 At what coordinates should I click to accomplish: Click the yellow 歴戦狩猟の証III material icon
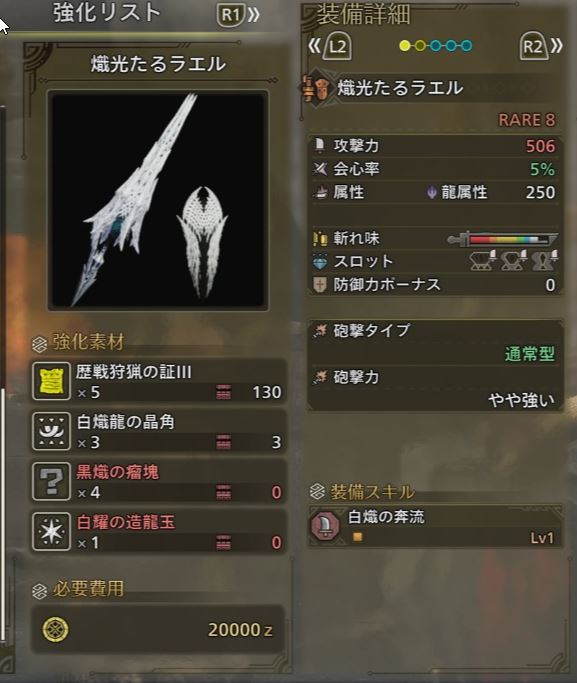coord(51,381)
